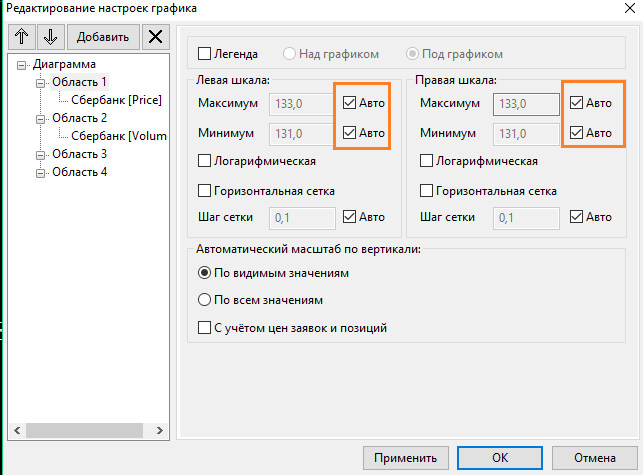Collapse the Область 1 node
The image size is (643, 475).
click(x=40, y=83)
